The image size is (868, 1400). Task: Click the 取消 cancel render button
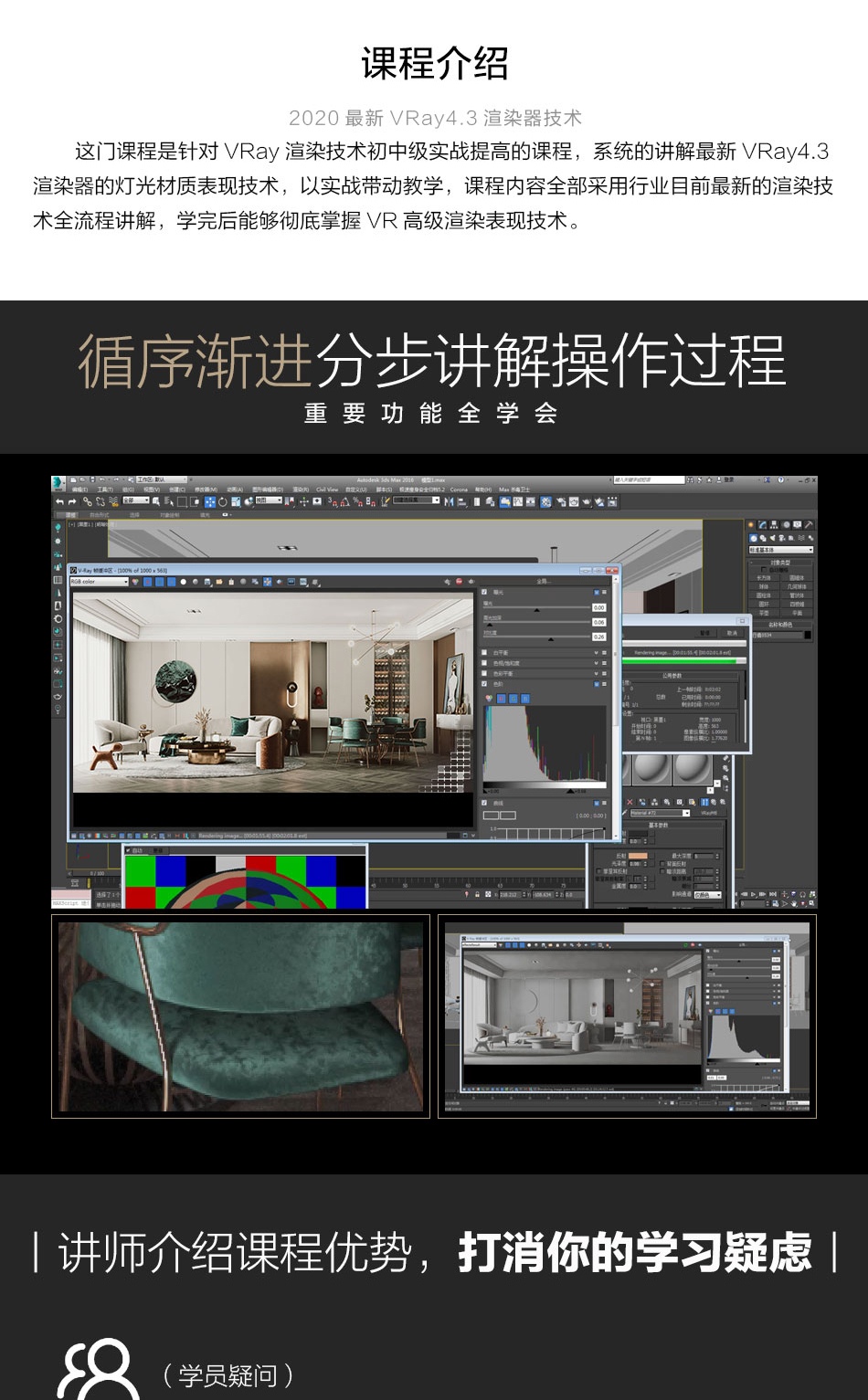tap(732, 633)
